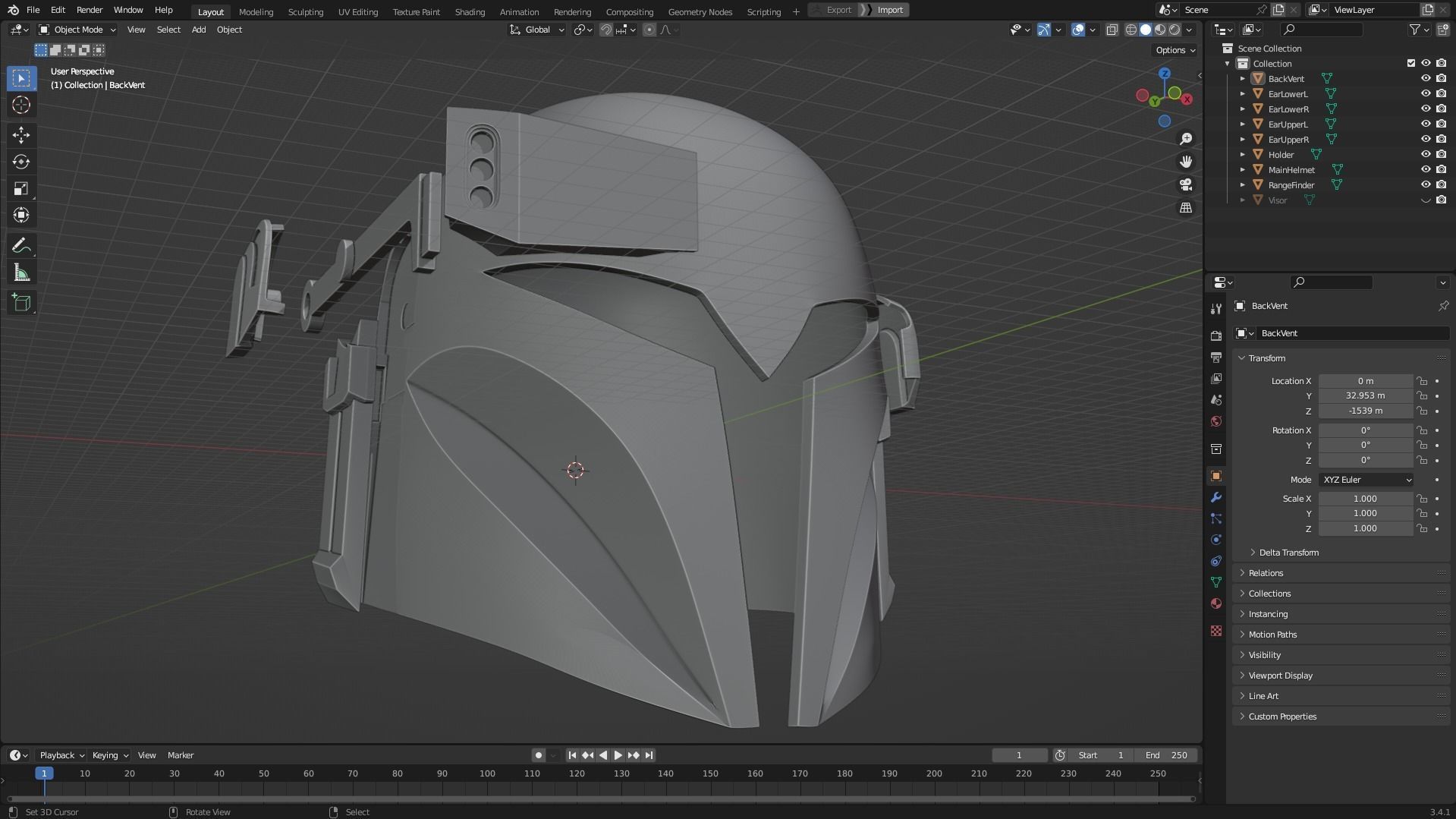Image resolution: width=1456 pixels, height=819 pixels.
Task: Open the Playback timeline menu
Action: (x=61, y=755)
